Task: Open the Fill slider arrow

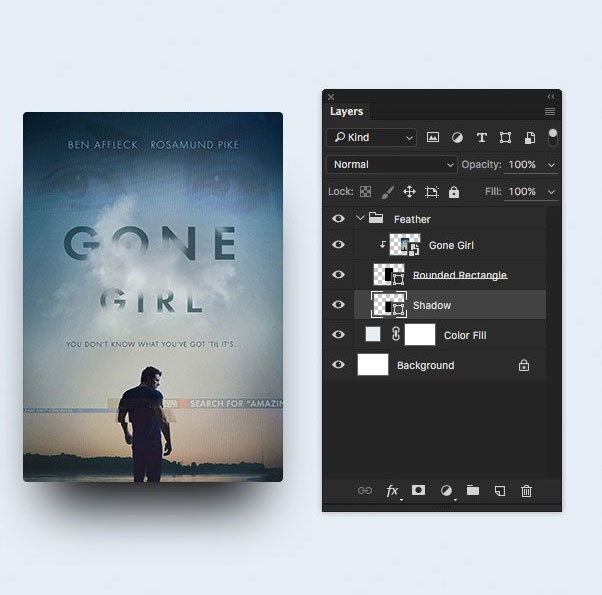Action: click(x=551, y=192)
